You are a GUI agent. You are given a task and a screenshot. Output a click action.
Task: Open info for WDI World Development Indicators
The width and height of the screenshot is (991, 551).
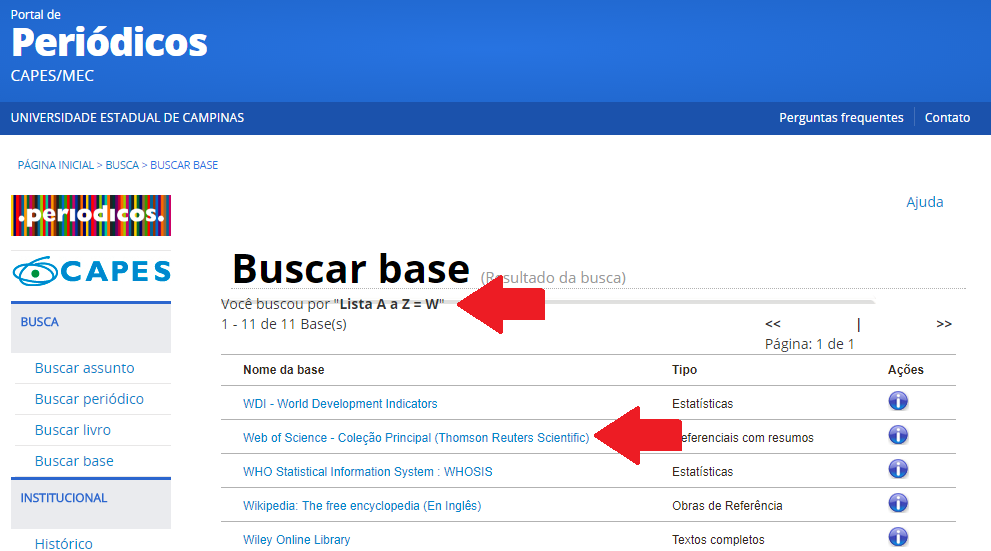[x=898, y=401]
